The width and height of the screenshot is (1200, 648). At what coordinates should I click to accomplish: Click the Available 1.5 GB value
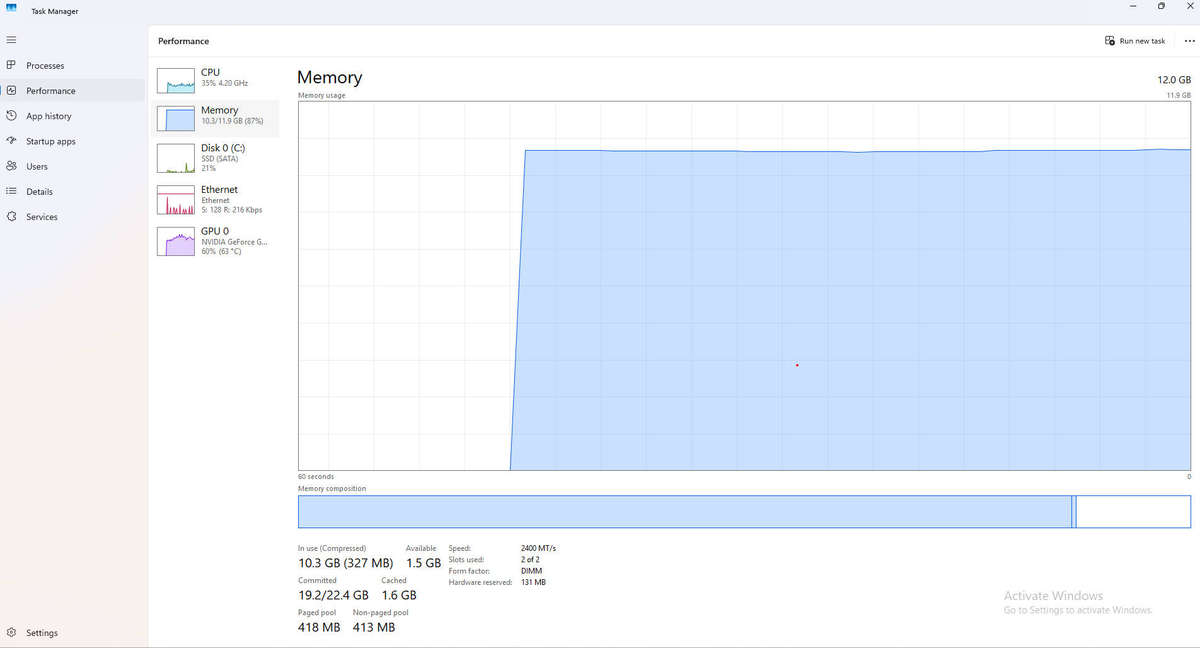[x=423, y=563]
